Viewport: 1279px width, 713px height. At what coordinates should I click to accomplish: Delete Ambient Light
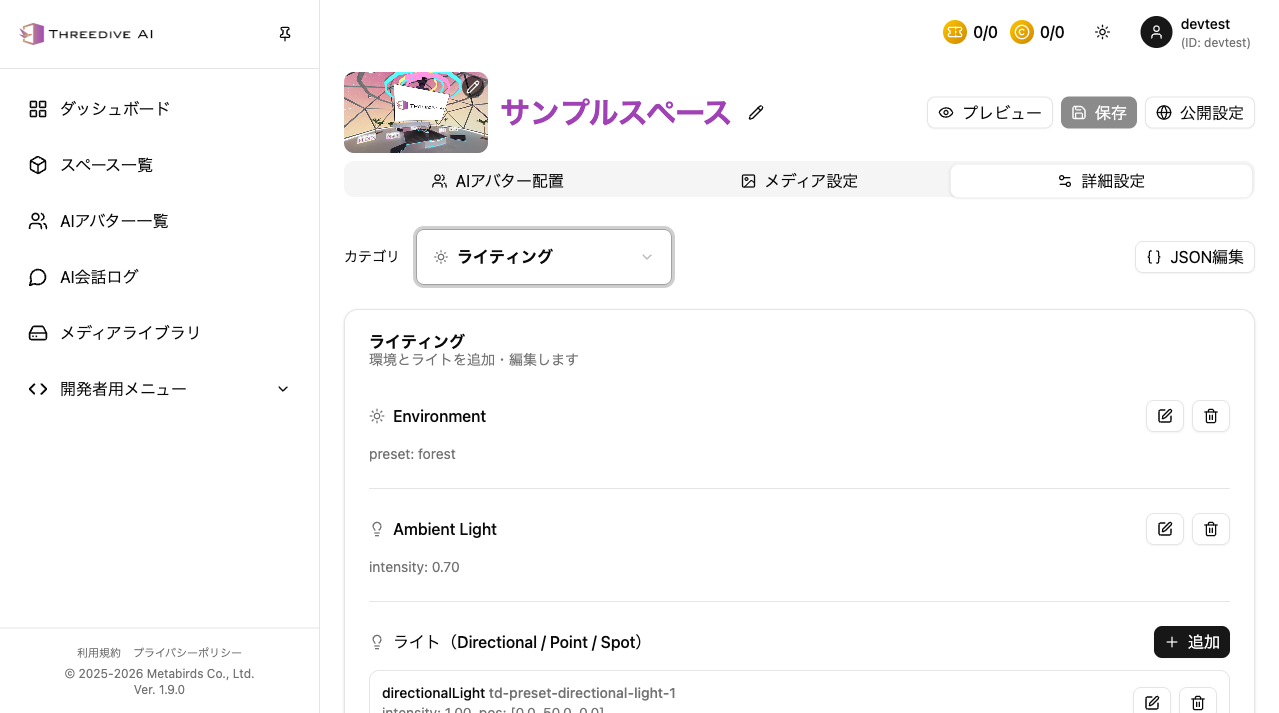point(1211,529)
